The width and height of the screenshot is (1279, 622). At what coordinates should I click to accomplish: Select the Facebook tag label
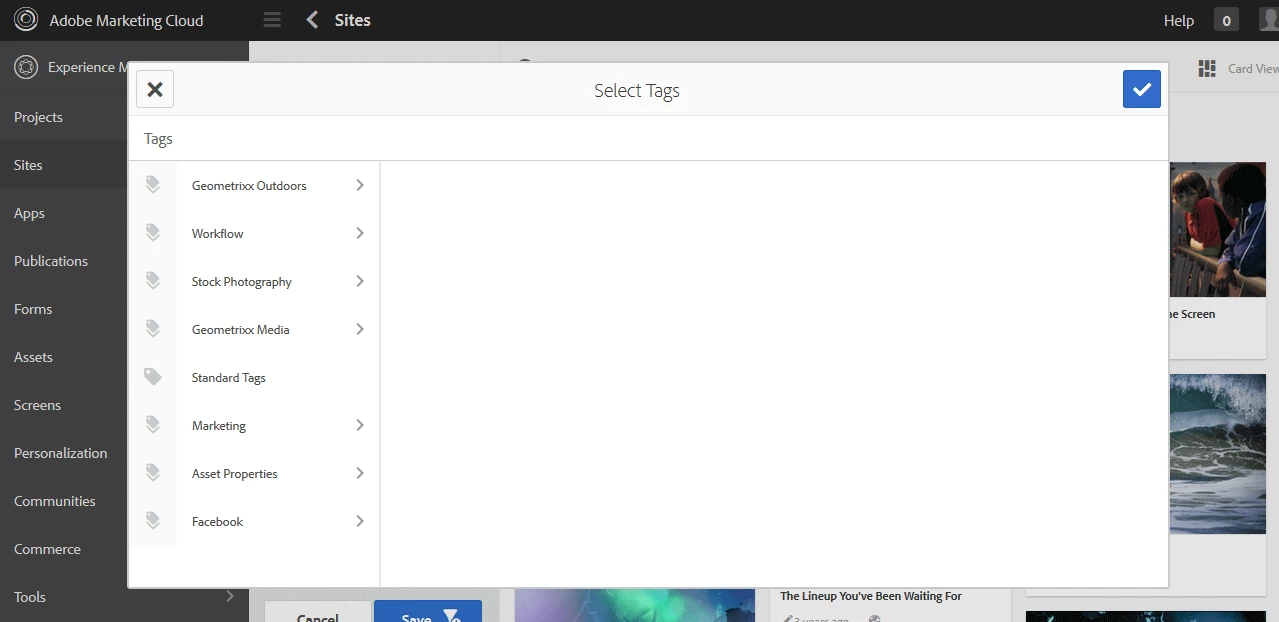coord(218,522)
